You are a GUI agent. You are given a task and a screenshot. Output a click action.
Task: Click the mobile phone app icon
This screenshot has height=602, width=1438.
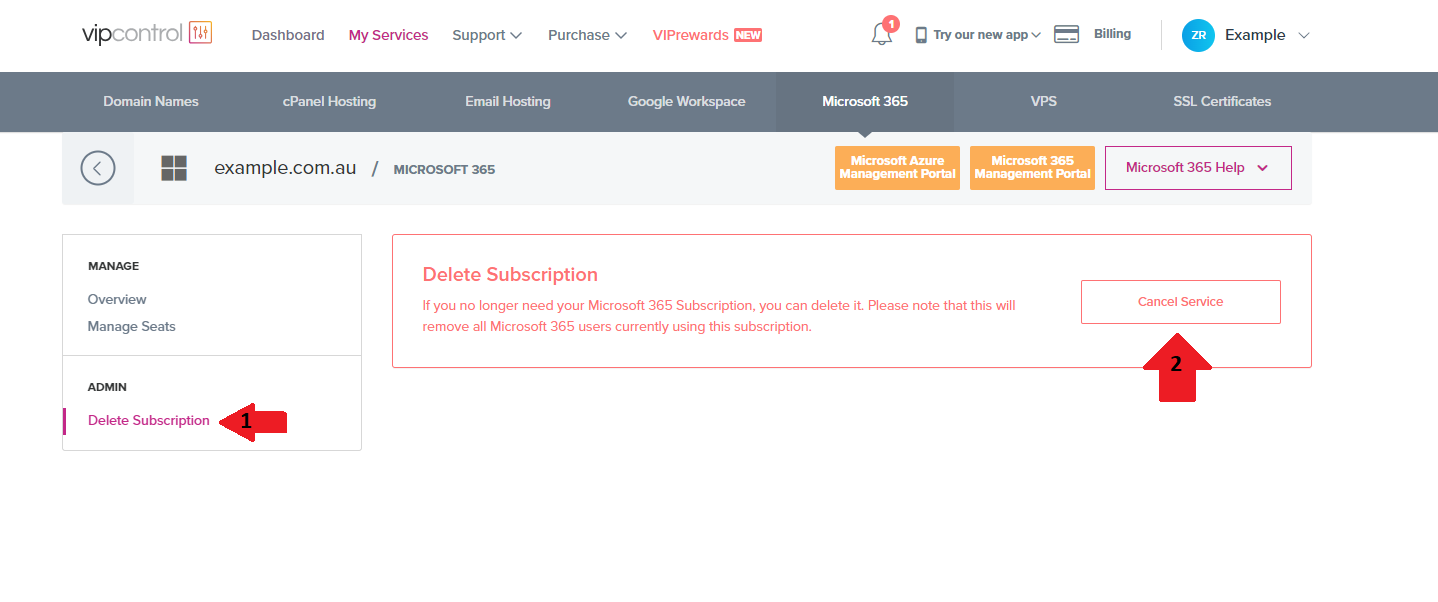coord(921,35)
